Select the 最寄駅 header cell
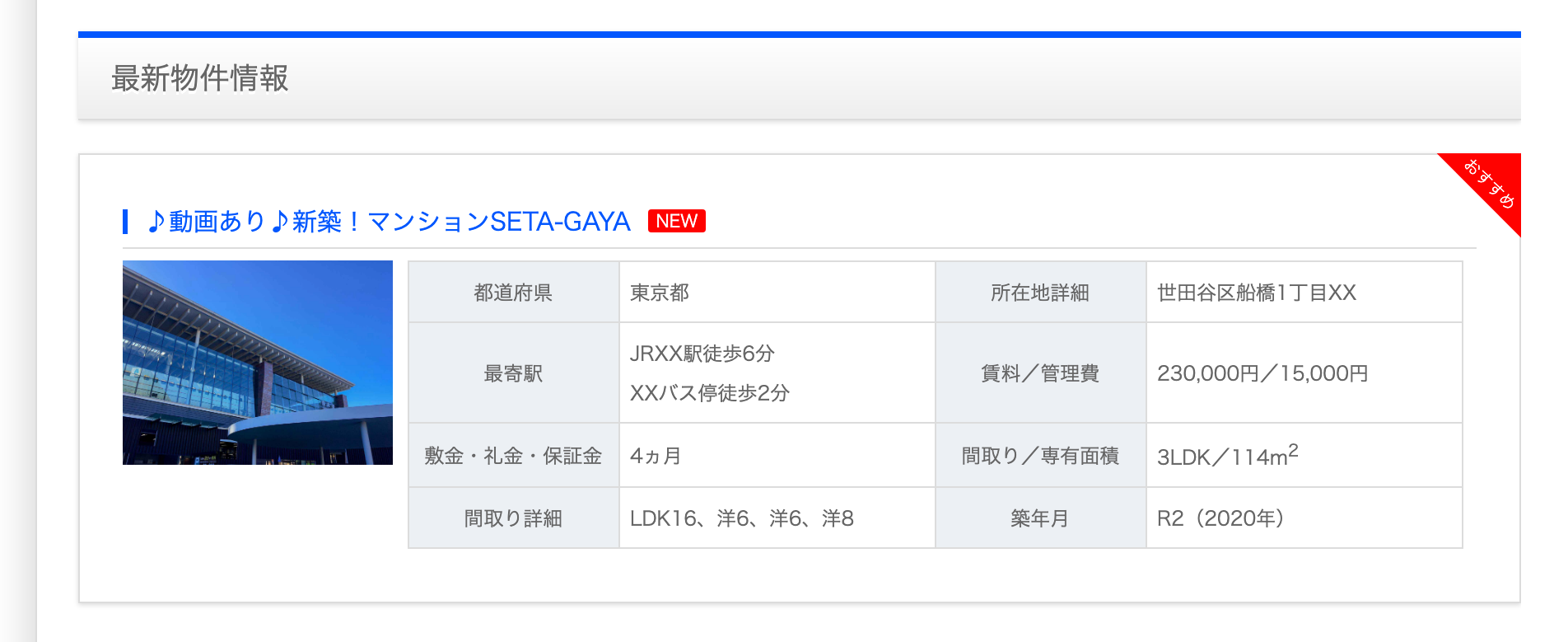 514,373
